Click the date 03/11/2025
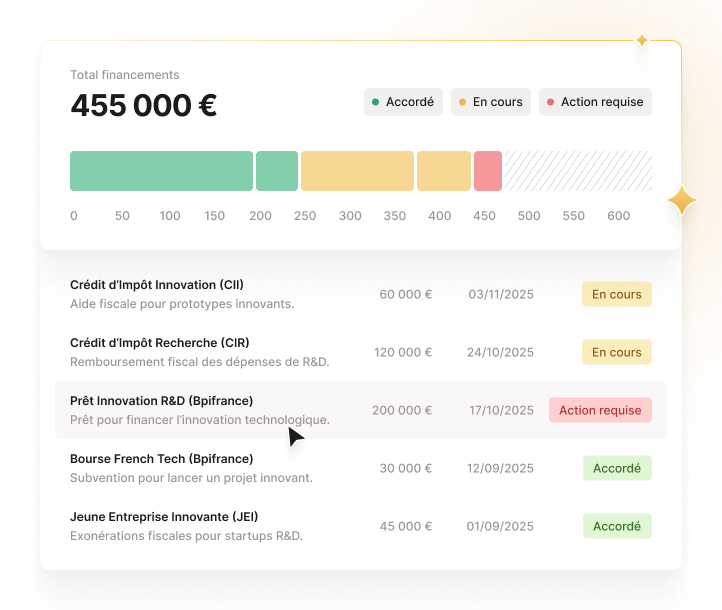This screenshot has height=610, width=722. (501, 294)
